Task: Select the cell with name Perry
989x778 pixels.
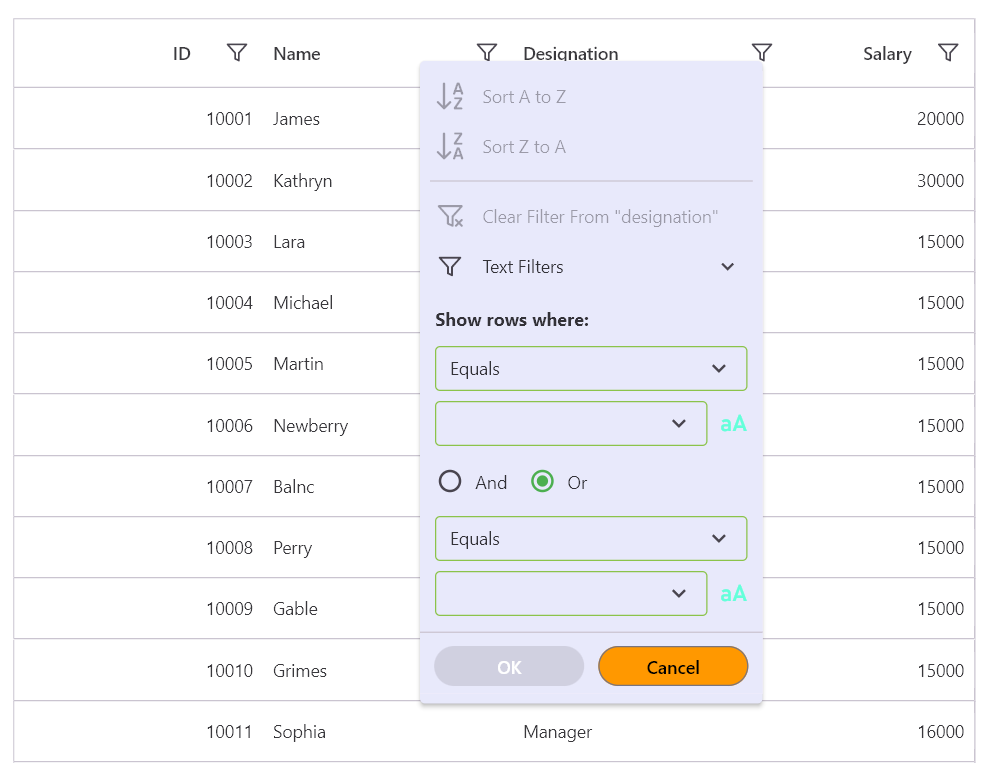Action: [x=292, y=548]
